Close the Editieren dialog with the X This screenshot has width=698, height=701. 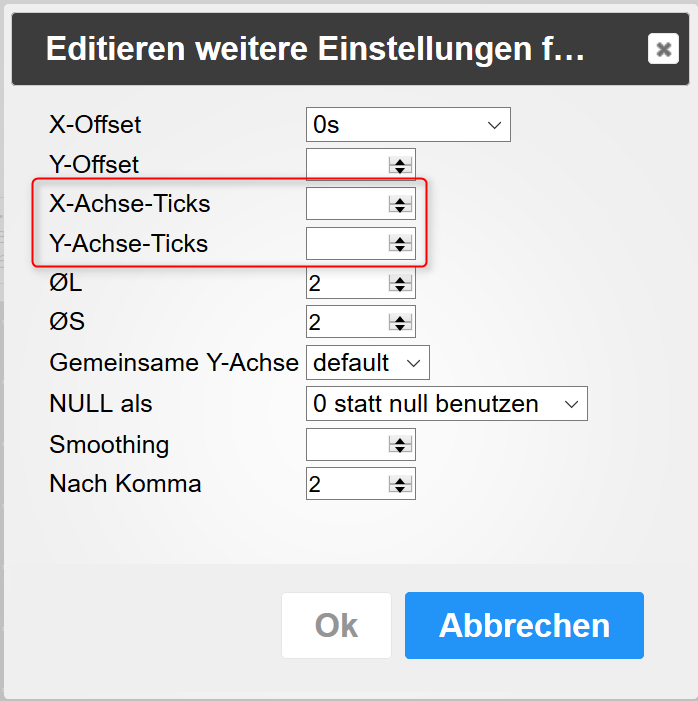click(662, 49)
